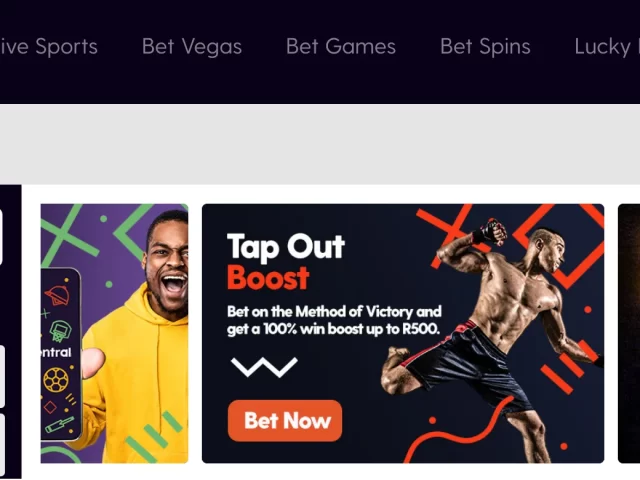Tap the yellow soccer ball icon

(x=56, y=380)
